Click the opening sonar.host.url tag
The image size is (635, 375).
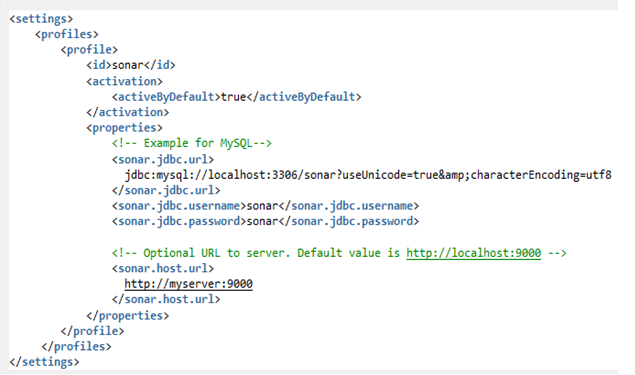coord(163,268)
